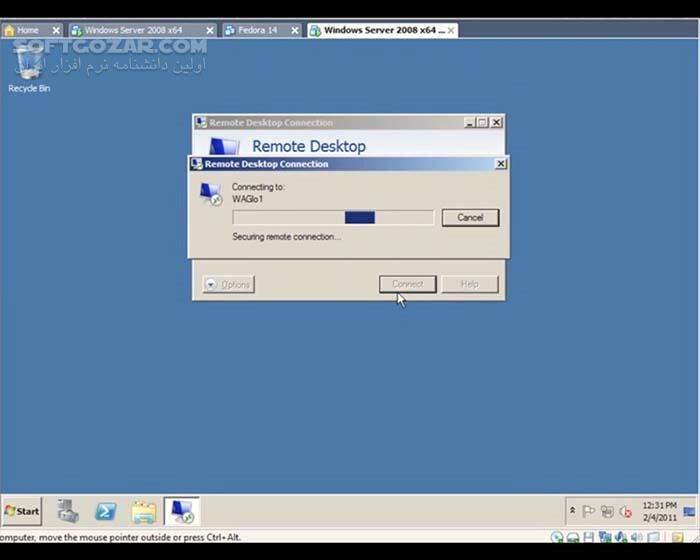Show hidden system tray icons
700x560 pixels.
[572, 511]
